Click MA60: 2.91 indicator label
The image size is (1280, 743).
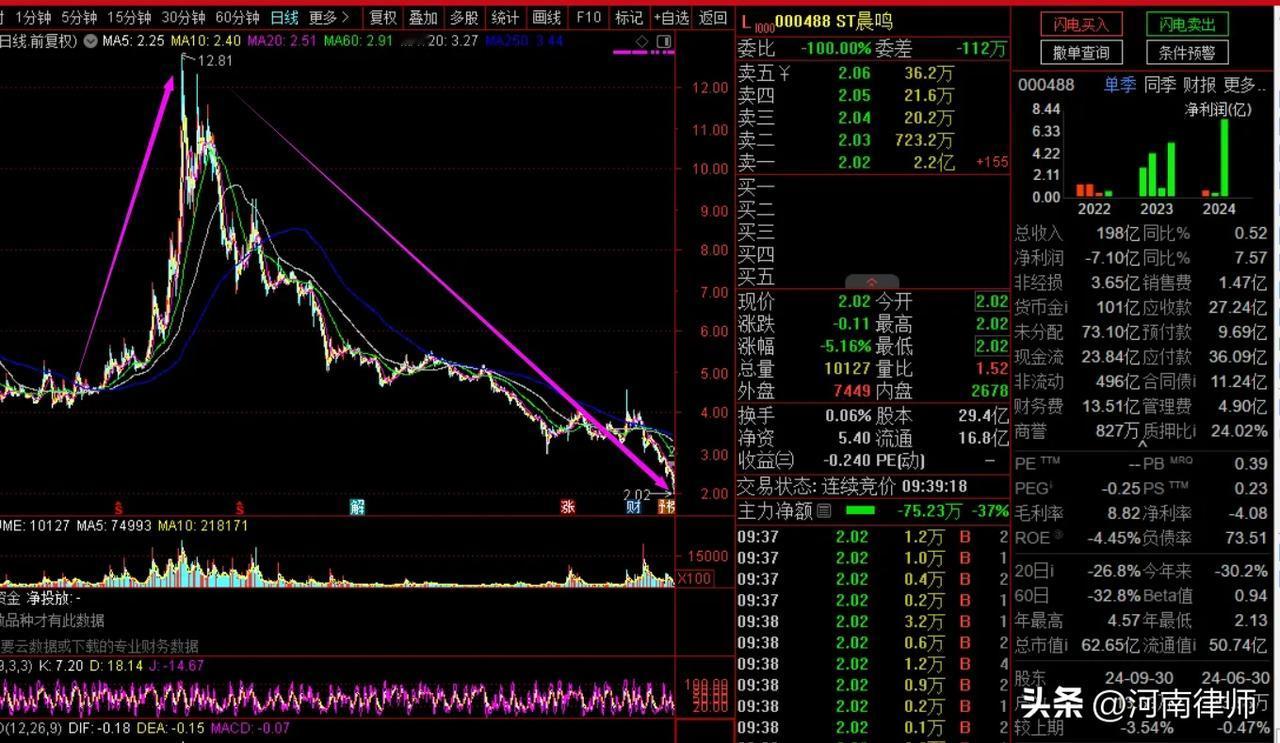click(x=358, y=41)
